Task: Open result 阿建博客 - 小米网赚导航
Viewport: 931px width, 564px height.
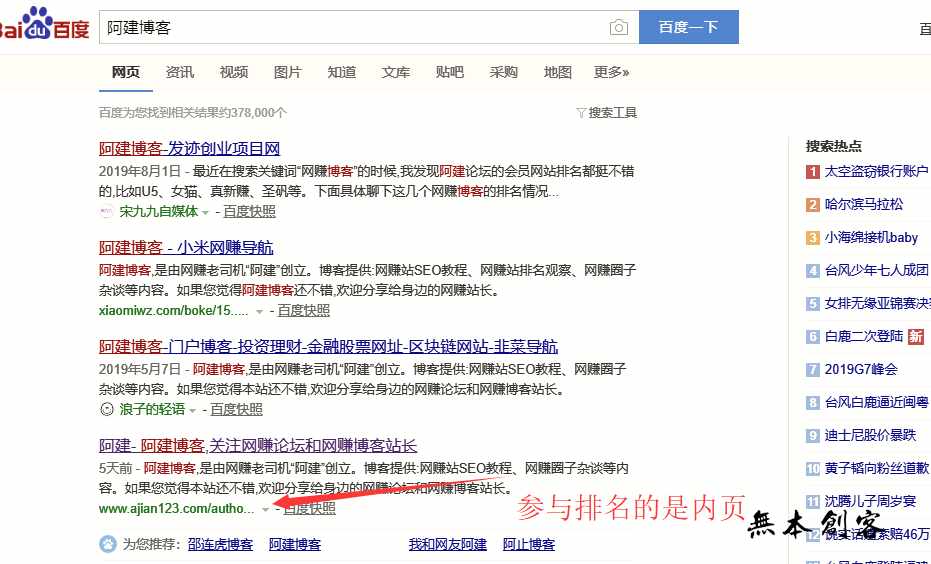Action: click(x=186, y=248)
